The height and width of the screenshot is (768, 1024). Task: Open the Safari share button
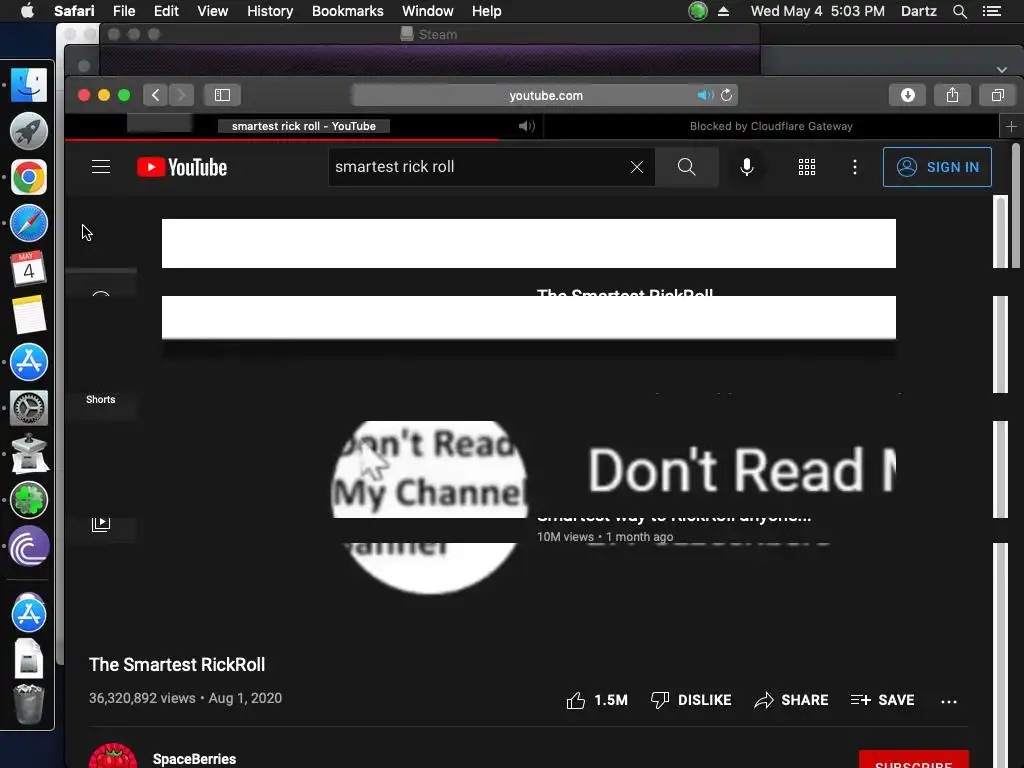click(952, 95)
